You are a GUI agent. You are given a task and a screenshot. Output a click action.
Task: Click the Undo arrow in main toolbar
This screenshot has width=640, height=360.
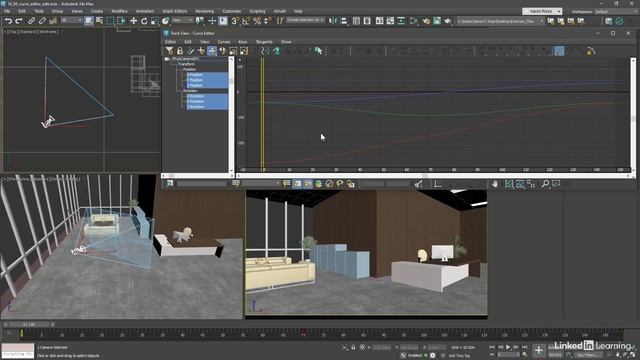(8, 21)
